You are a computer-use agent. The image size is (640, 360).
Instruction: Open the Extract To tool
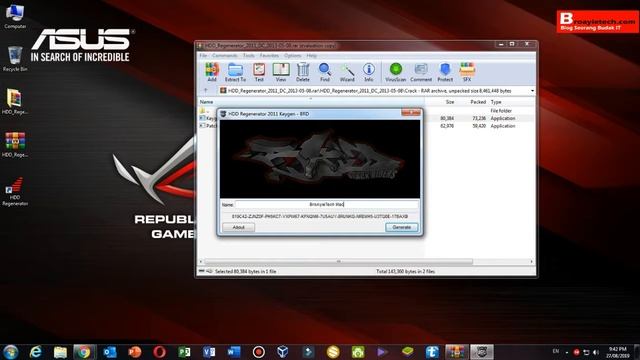pos(235,72)
